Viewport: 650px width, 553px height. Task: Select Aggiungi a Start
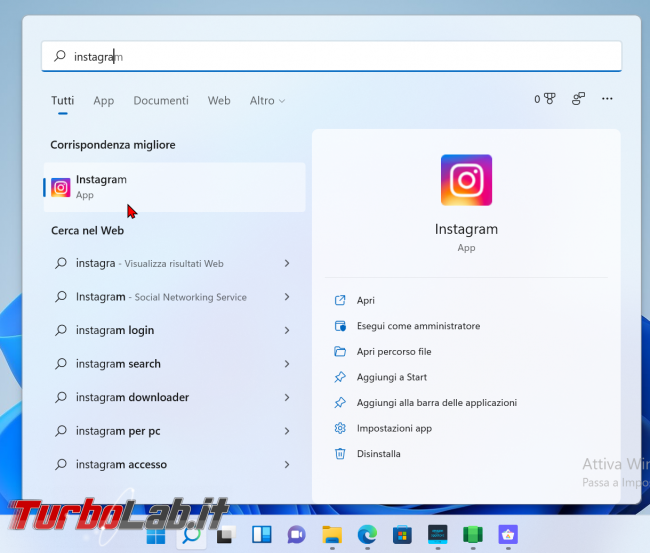tap(392, 377)
